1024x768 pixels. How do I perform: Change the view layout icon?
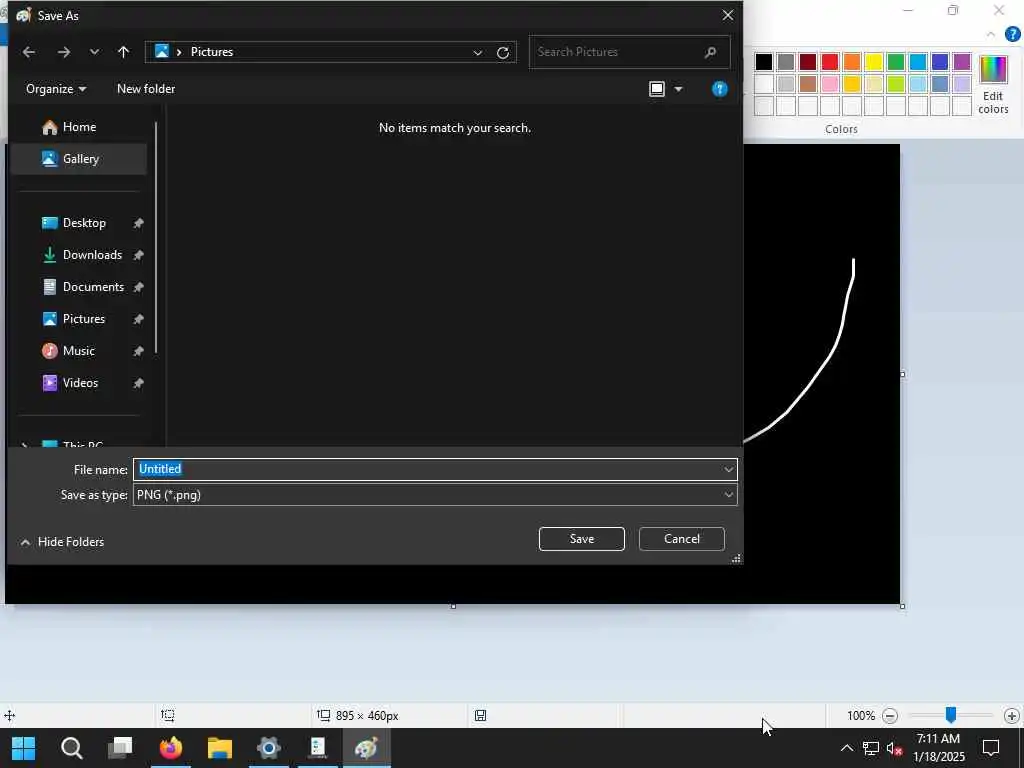coord(656,89)
